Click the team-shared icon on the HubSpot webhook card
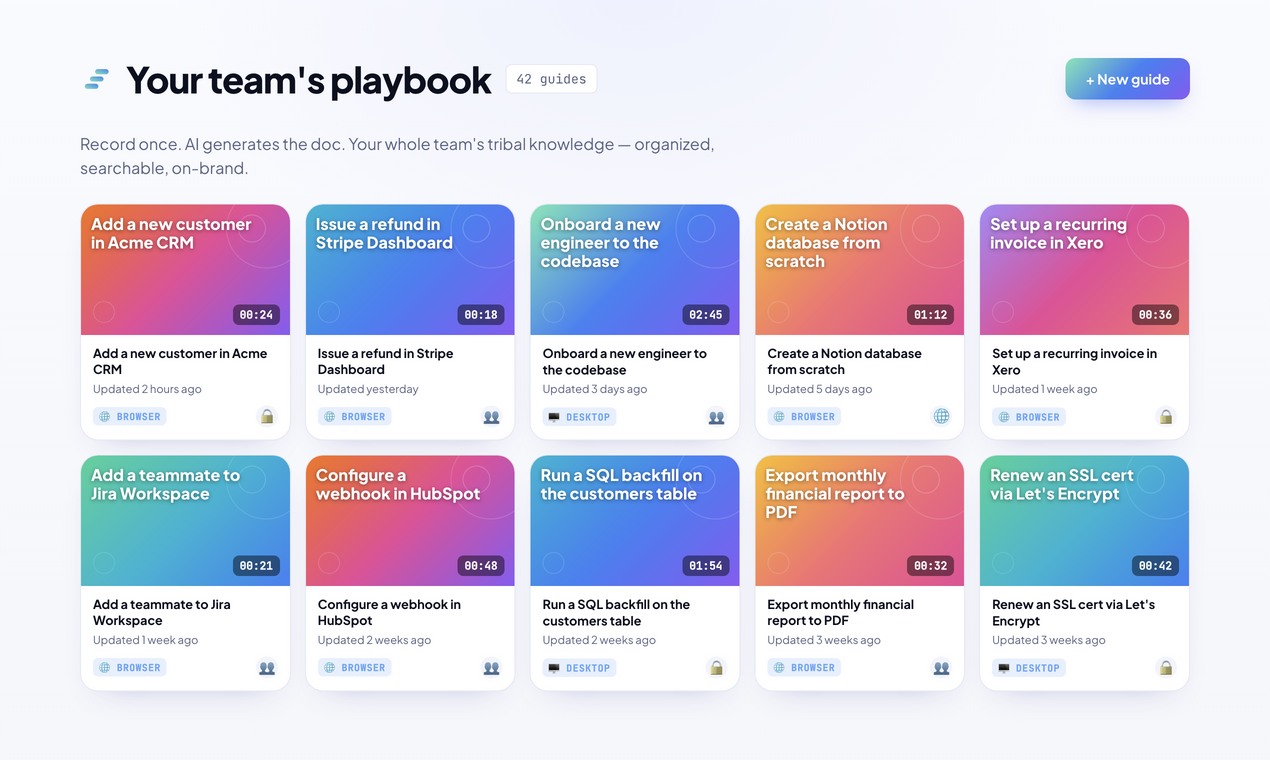Viewport: 1270px width, 760px height. point(491,668)
